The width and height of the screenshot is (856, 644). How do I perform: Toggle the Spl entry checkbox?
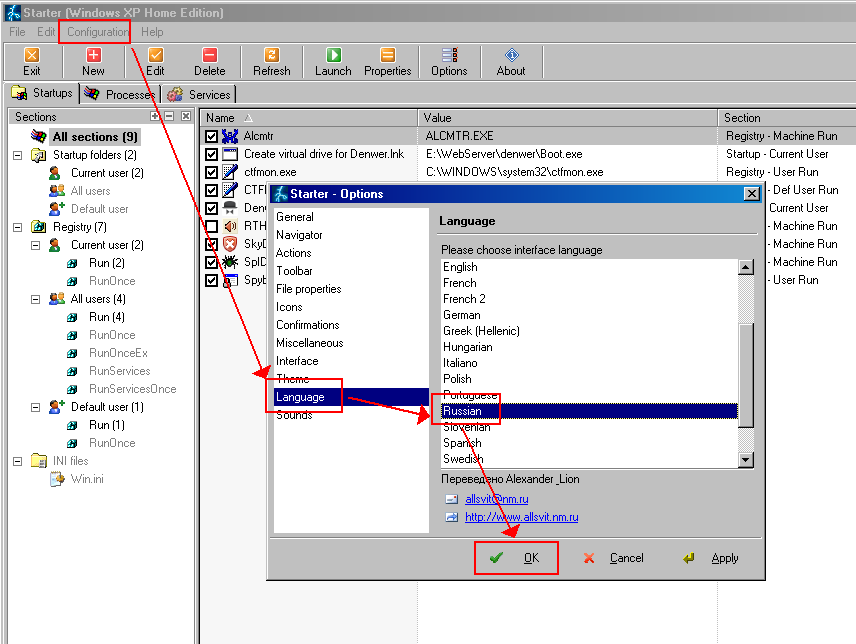[212, 262]
